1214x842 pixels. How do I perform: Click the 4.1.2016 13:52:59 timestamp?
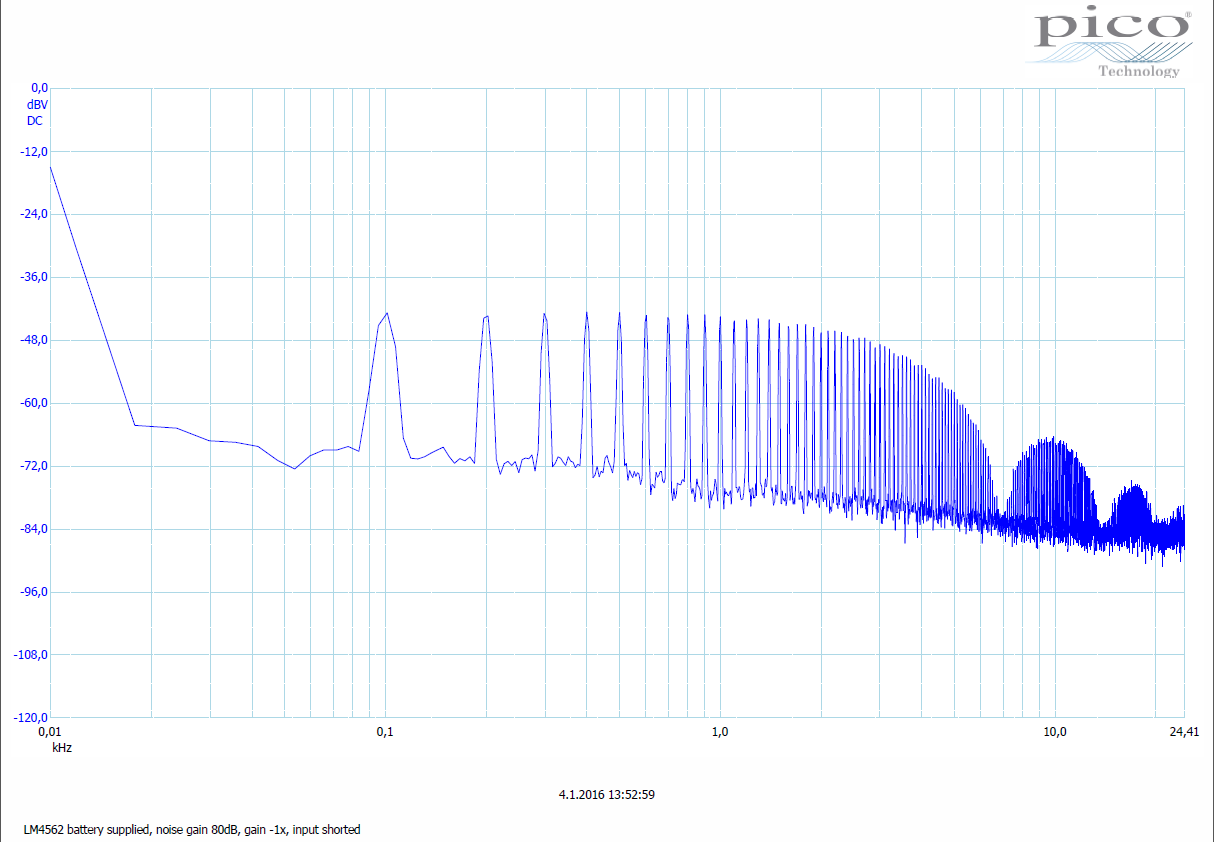606,795
